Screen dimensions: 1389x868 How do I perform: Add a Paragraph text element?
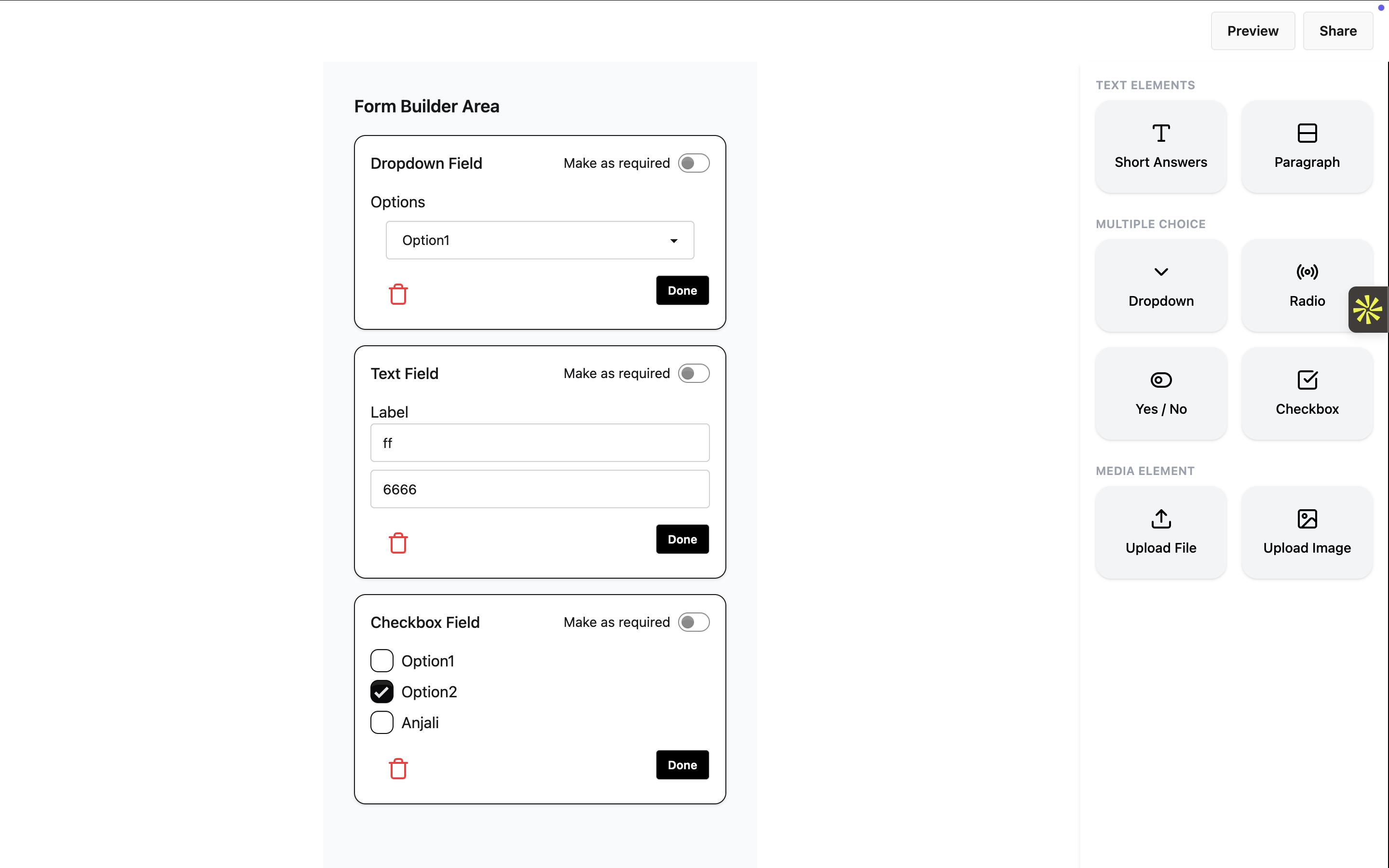[1307, 147]
